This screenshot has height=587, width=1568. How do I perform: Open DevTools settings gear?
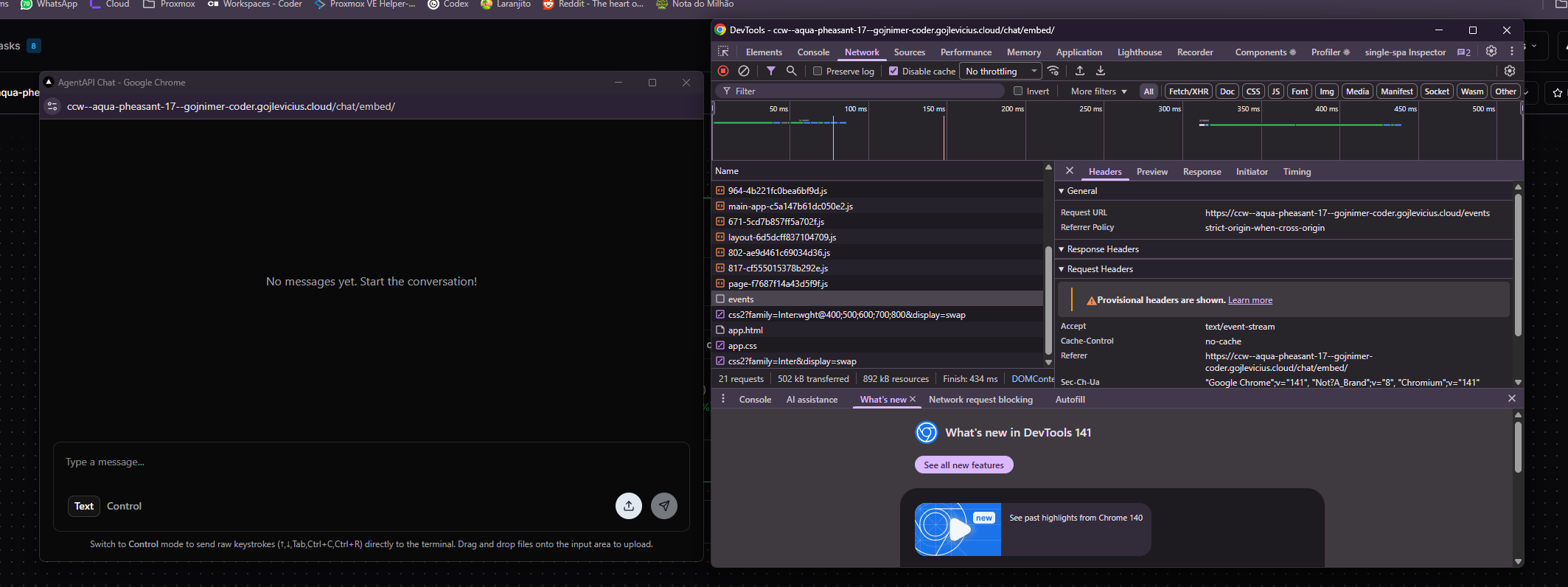1491,52
